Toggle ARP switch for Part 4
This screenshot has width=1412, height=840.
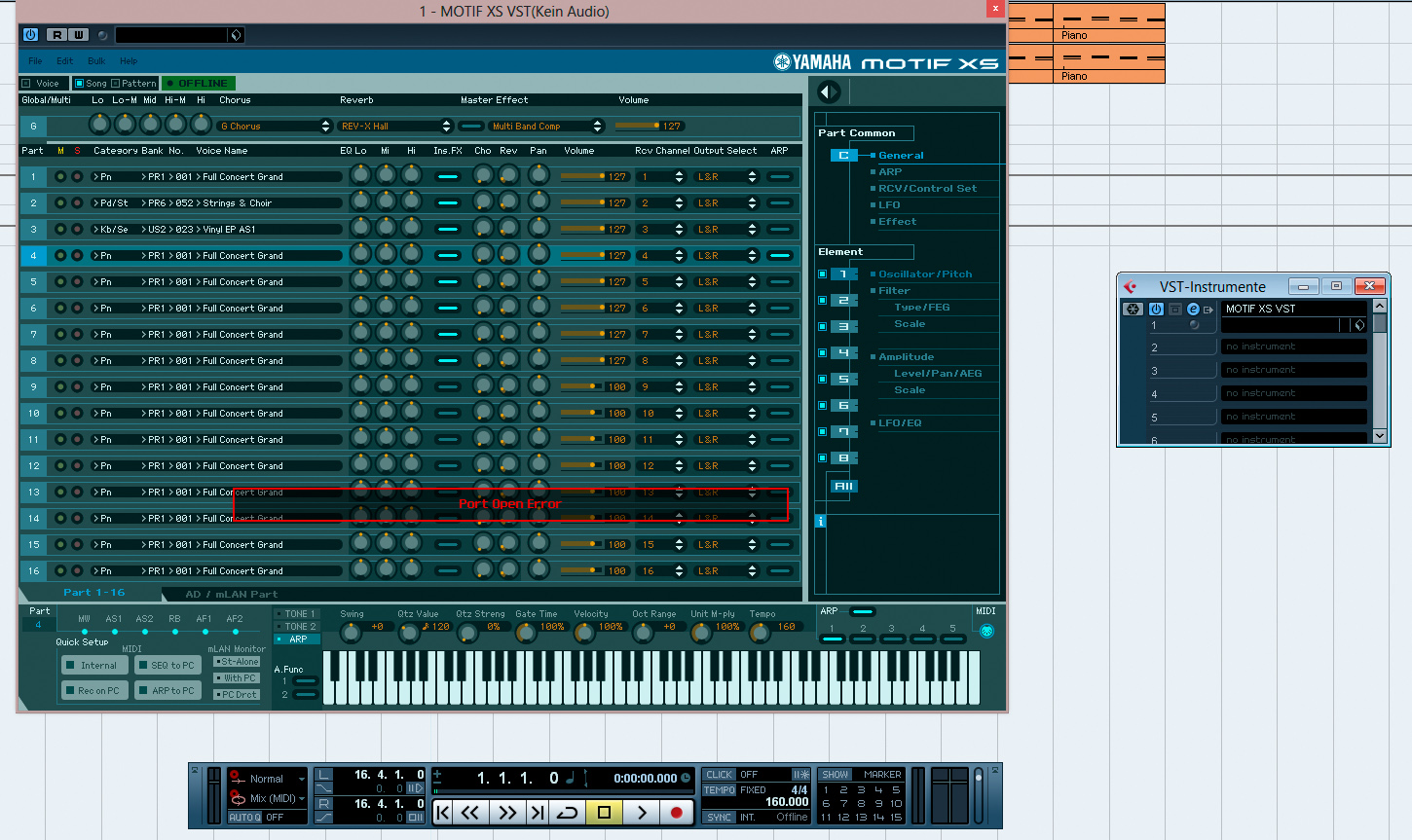tap(780, 255)
